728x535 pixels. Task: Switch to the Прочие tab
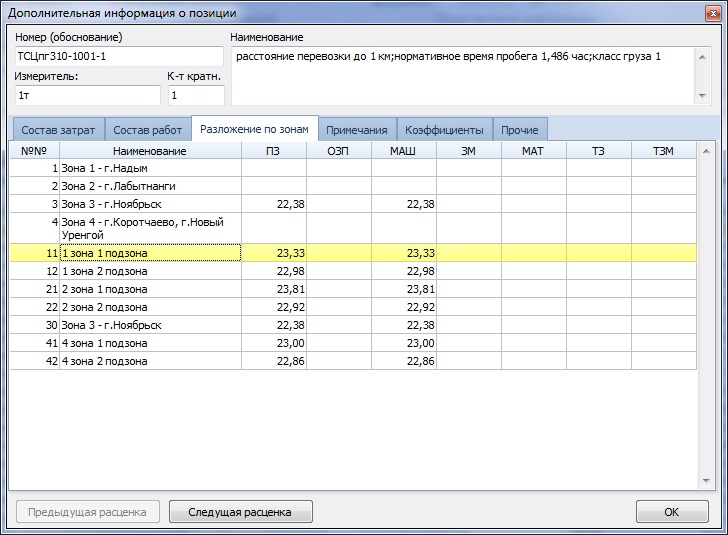point(520,130)
